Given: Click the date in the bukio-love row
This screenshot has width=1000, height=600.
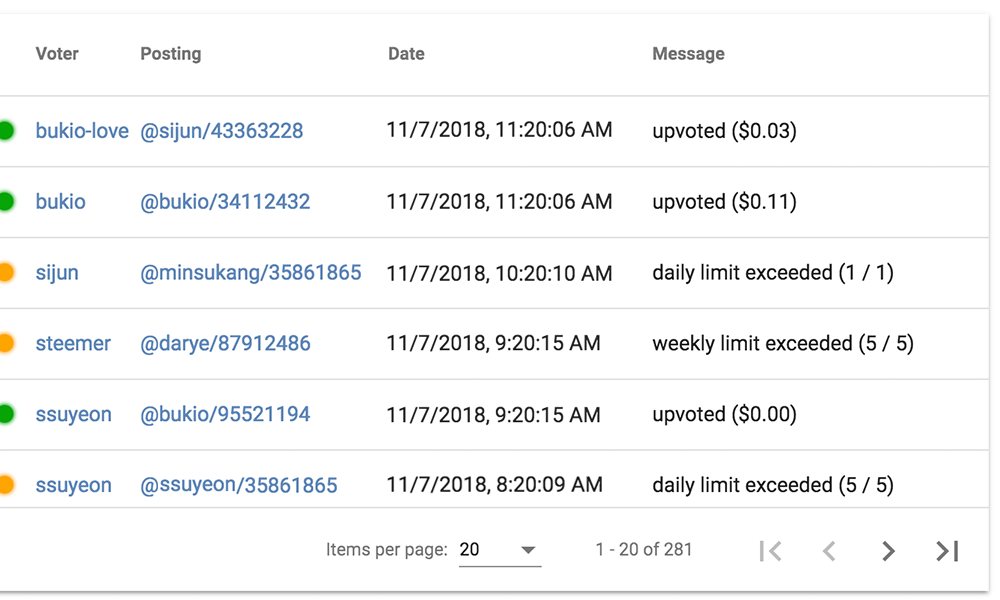Looking at the screenshot, I should 499,130.
